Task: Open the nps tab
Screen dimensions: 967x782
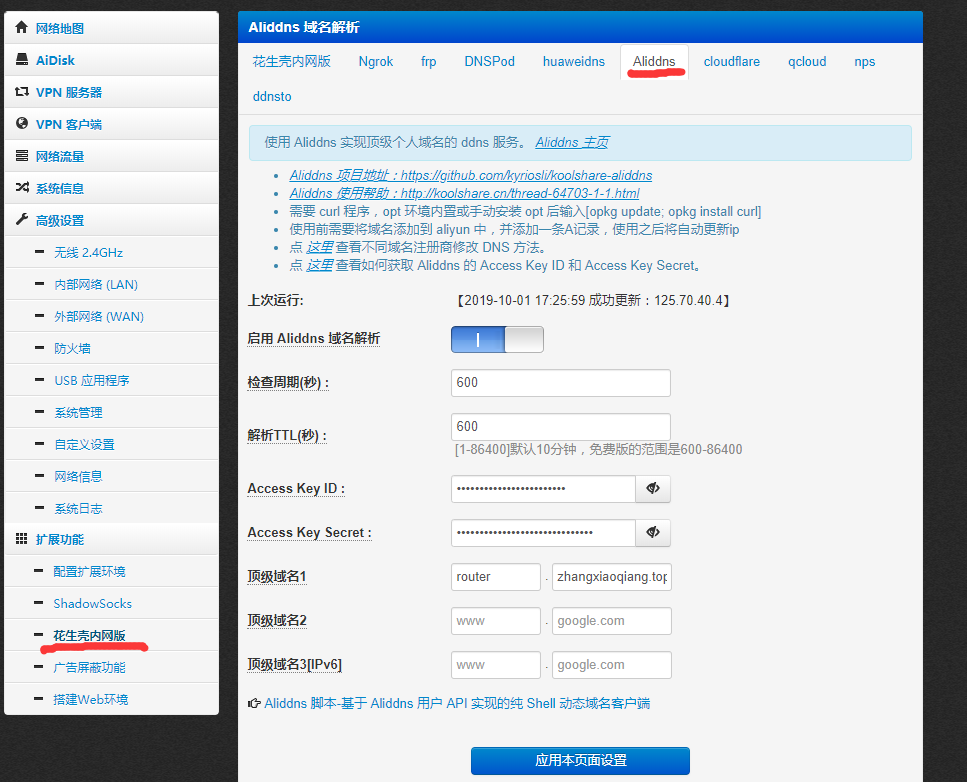Action: (x=865, y=62)
